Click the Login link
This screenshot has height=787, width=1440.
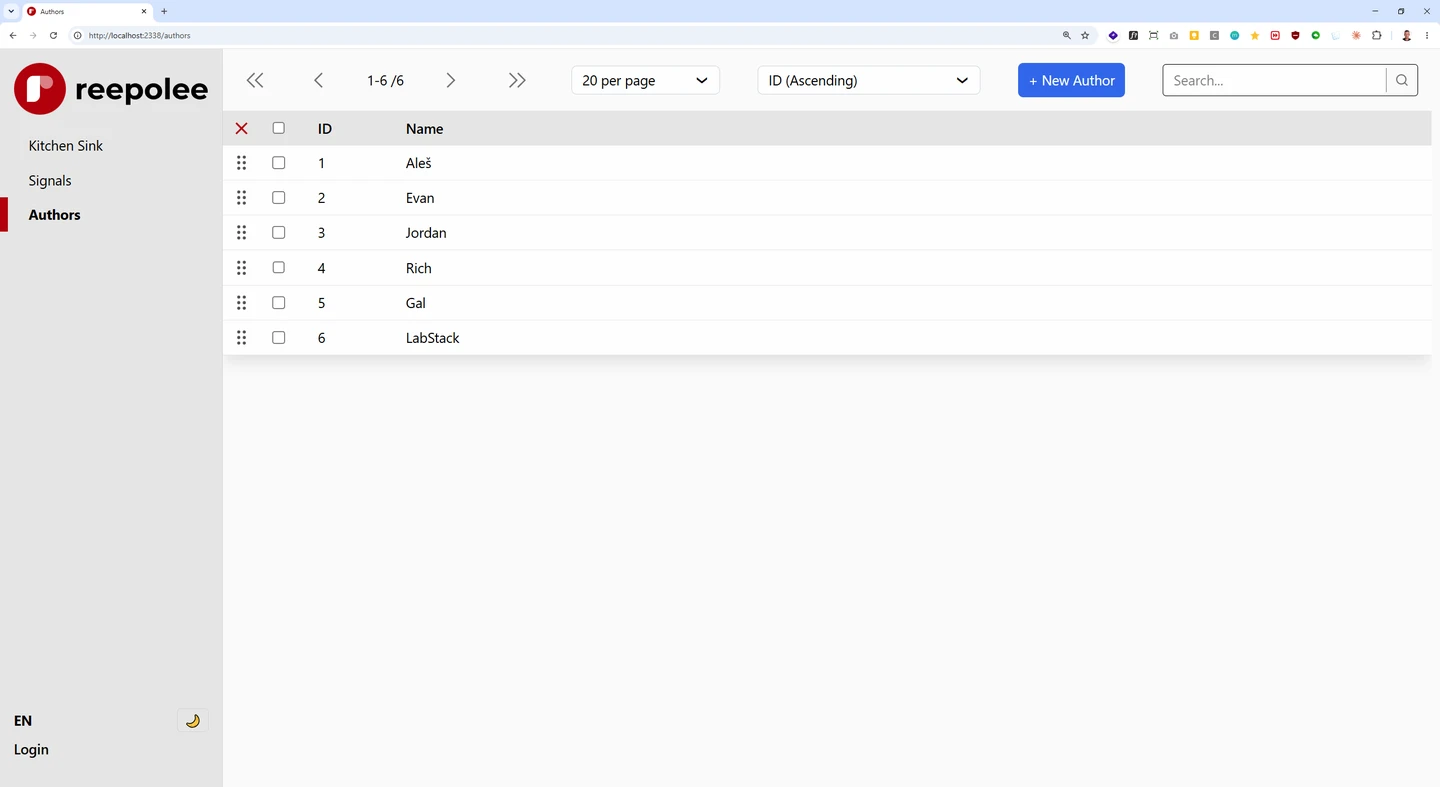click(31, 749)
